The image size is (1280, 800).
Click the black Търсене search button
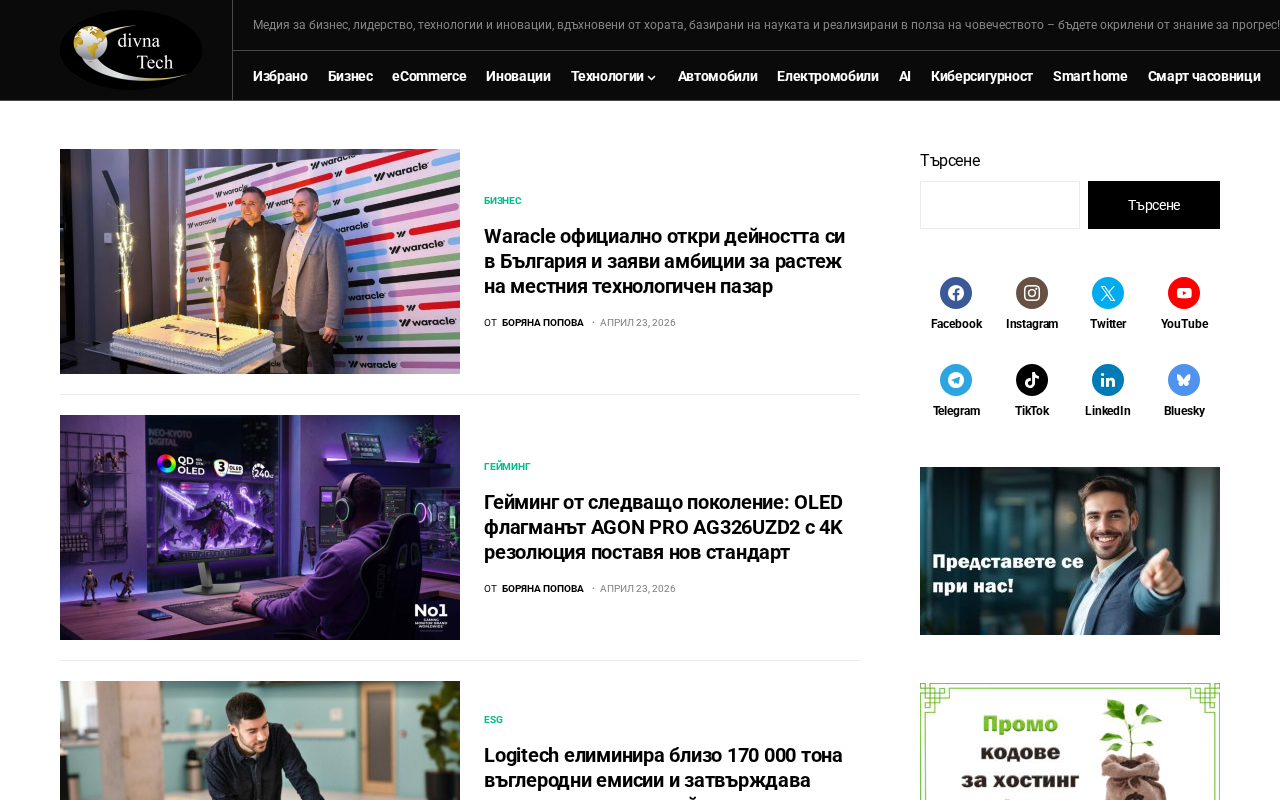[x=1154, y=205]
